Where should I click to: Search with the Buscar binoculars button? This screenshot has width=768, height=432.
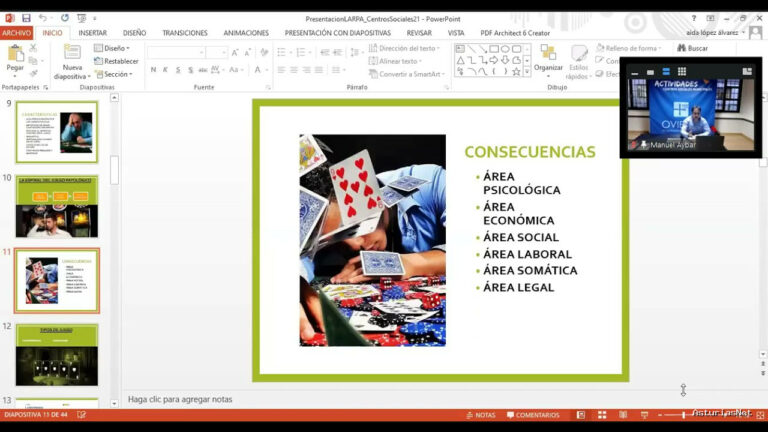tap(693, 48)
